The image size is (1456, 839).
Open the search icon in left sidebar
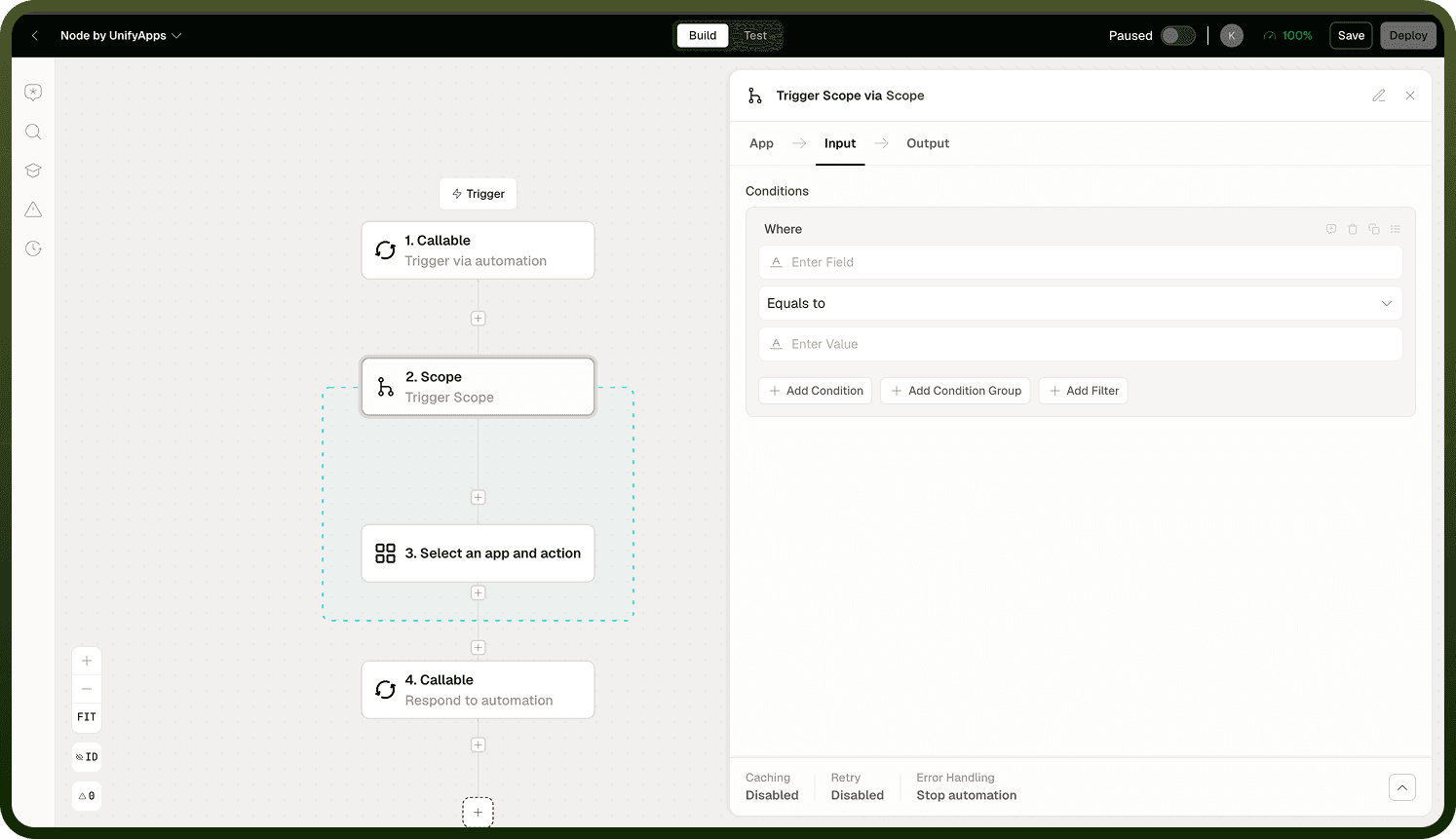(x=33, y=132)
